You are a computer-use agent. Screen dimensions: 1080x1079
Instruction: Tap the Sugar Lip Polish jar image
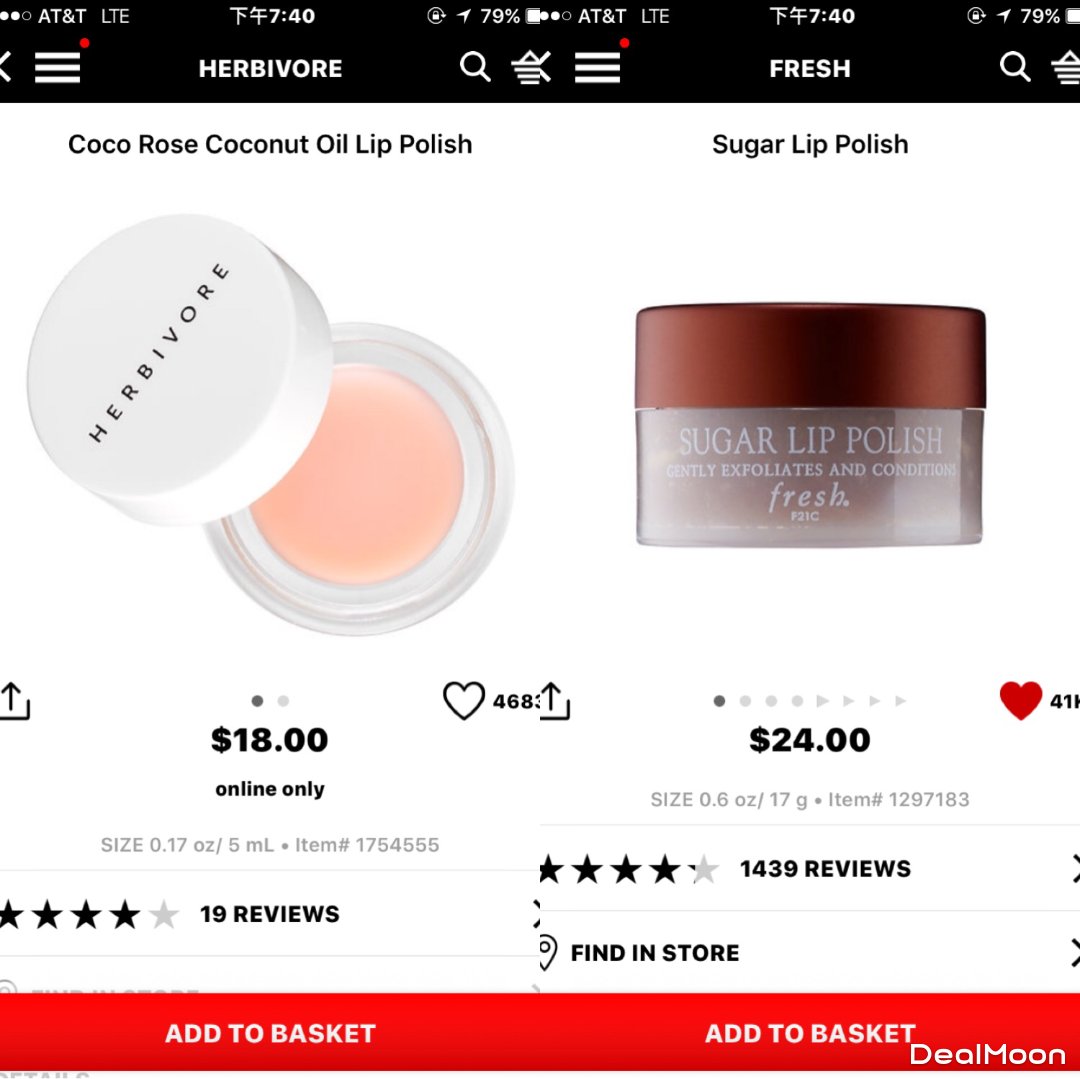(x=810, y=424)
